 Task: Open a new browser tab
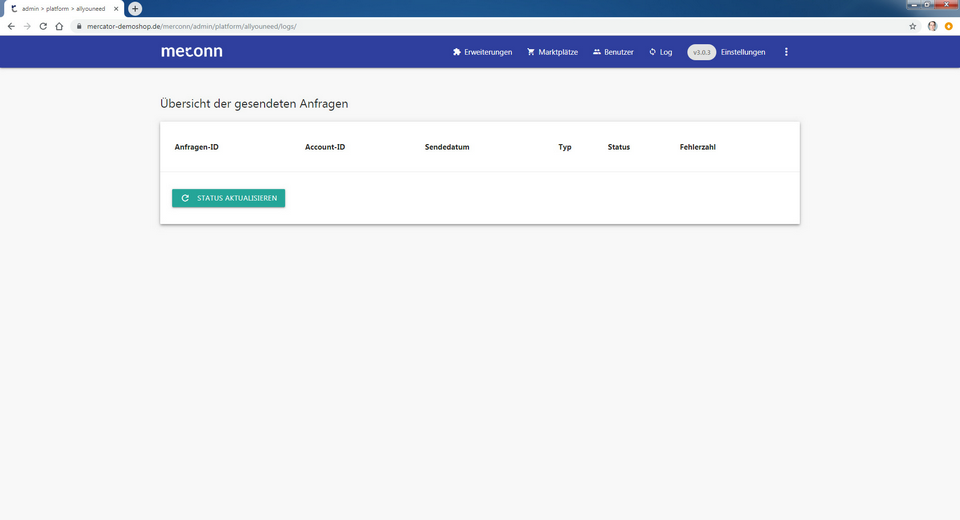(x=135, y=9)
